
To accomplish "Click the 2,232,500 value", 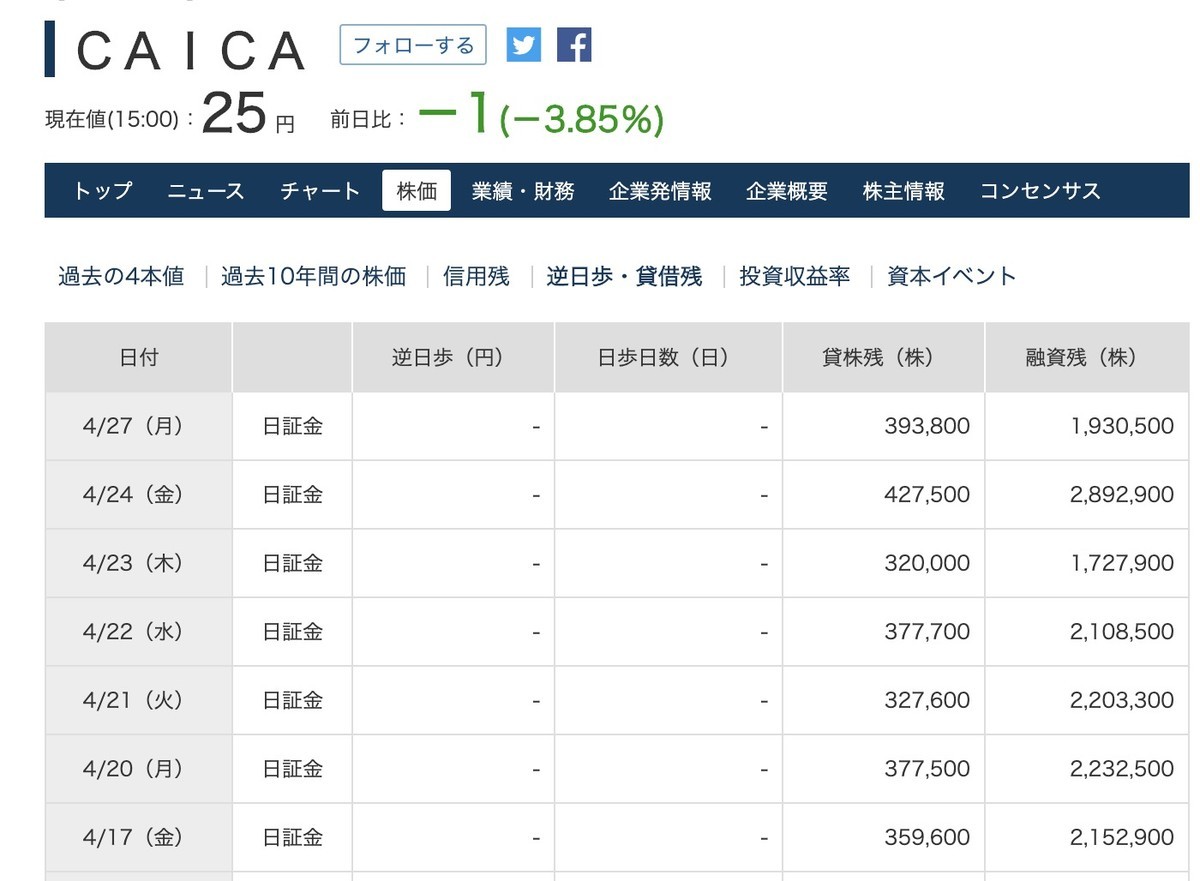I will [x=1122, y=769].
